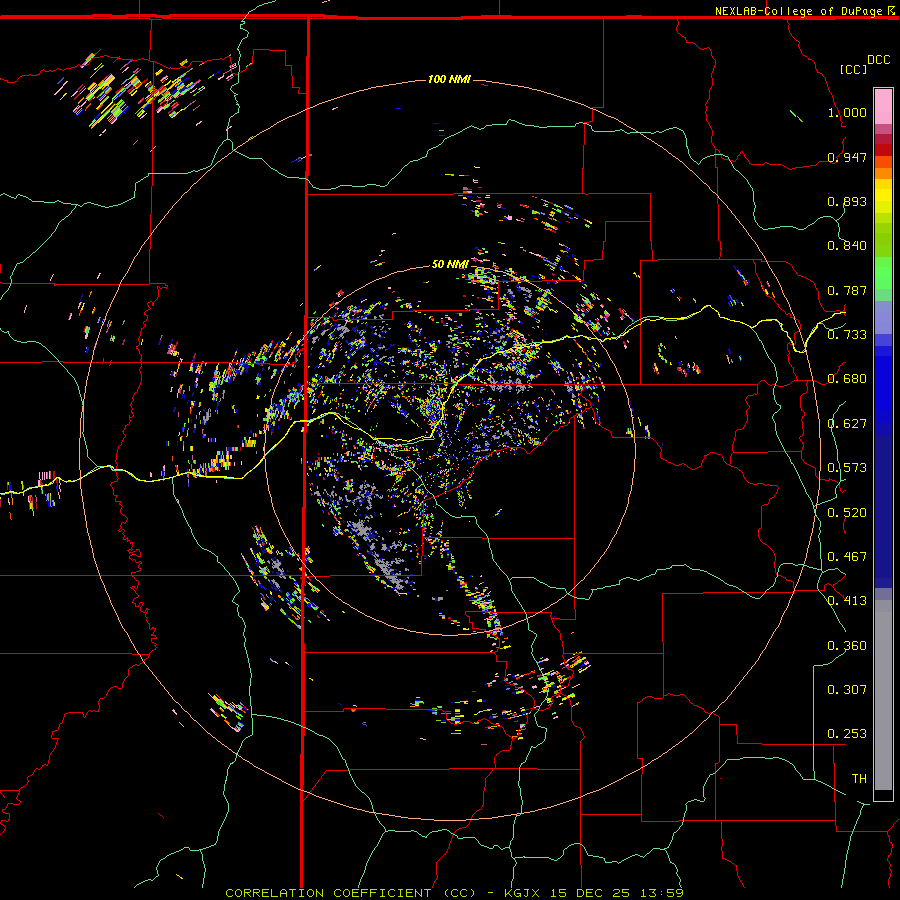The image size is (900, 900).
Task: Click the 0.573 legend value
Action: [x=847, y=468]
